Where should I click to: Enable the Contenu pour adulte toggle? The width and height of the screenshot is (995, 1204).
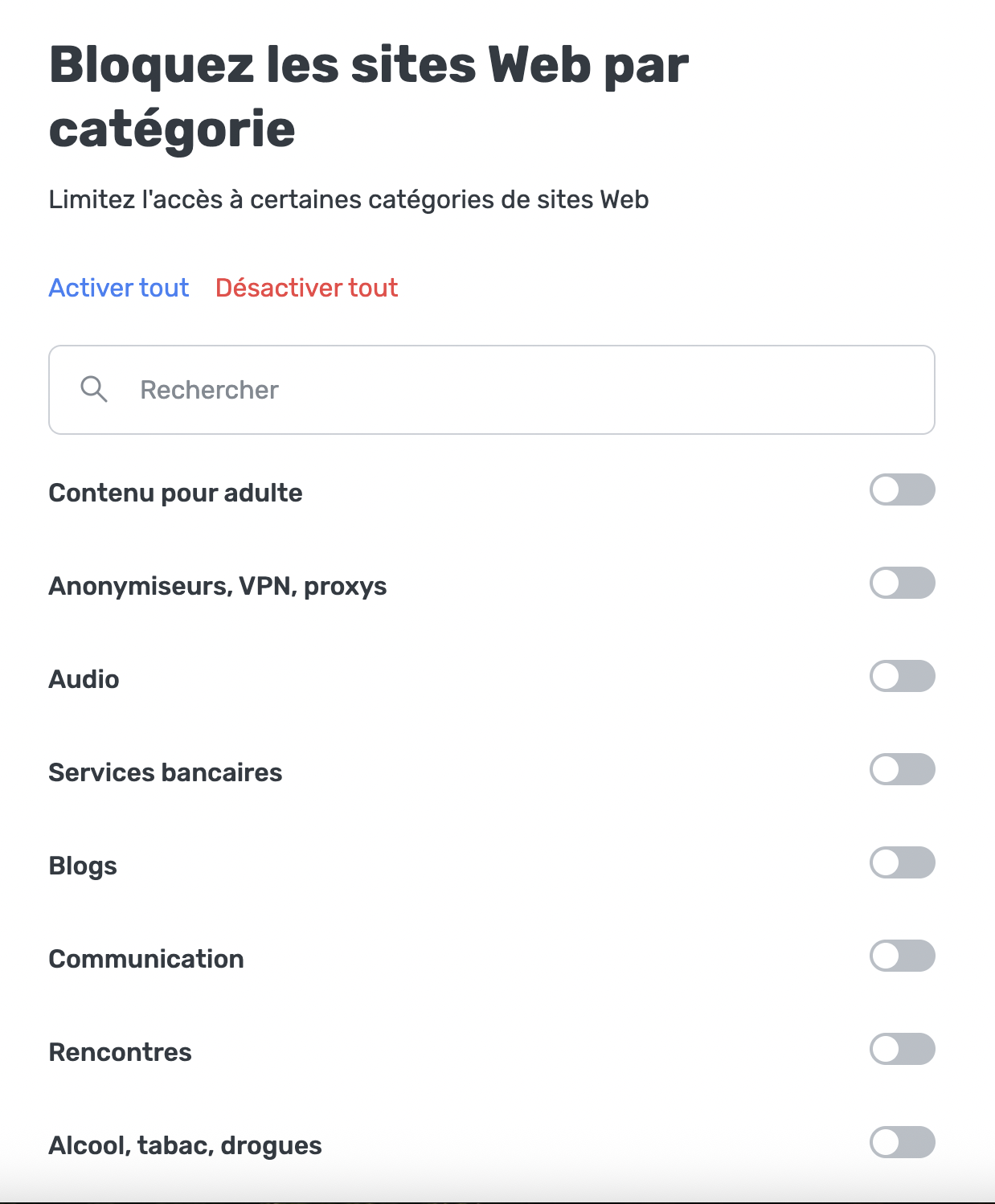902,489
